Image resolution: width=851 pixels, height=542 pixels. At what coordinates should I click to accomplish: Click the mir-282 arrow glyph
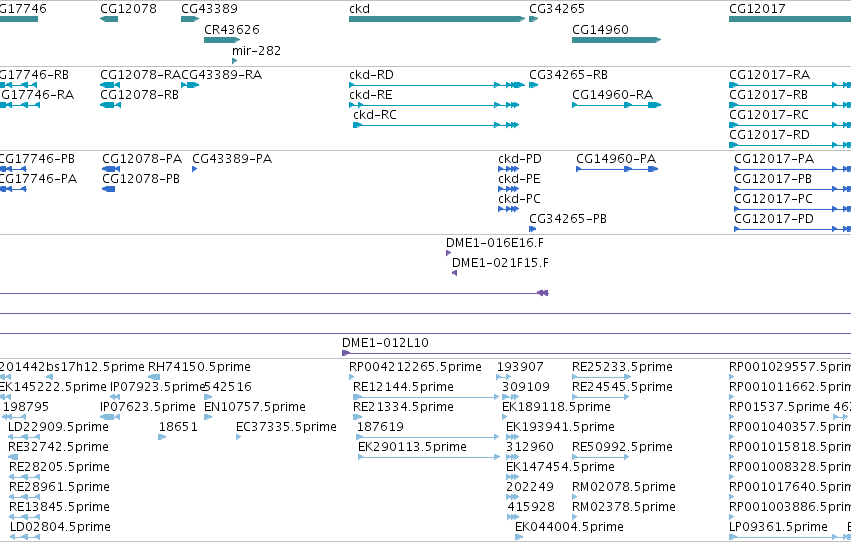click(x=234, y=61)
